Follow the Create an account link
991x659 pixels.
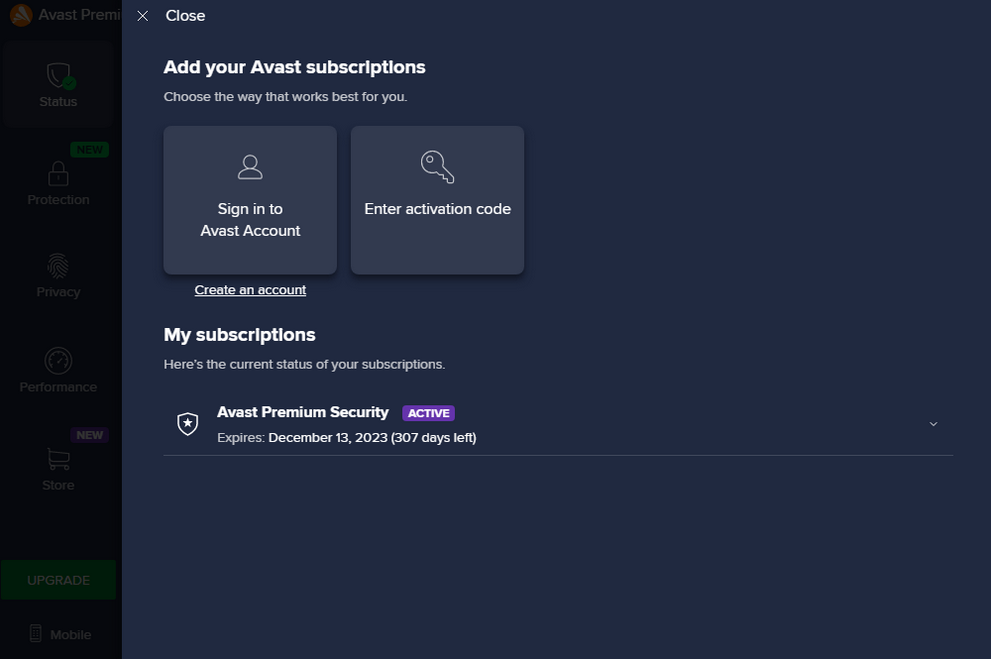[250, 290]
